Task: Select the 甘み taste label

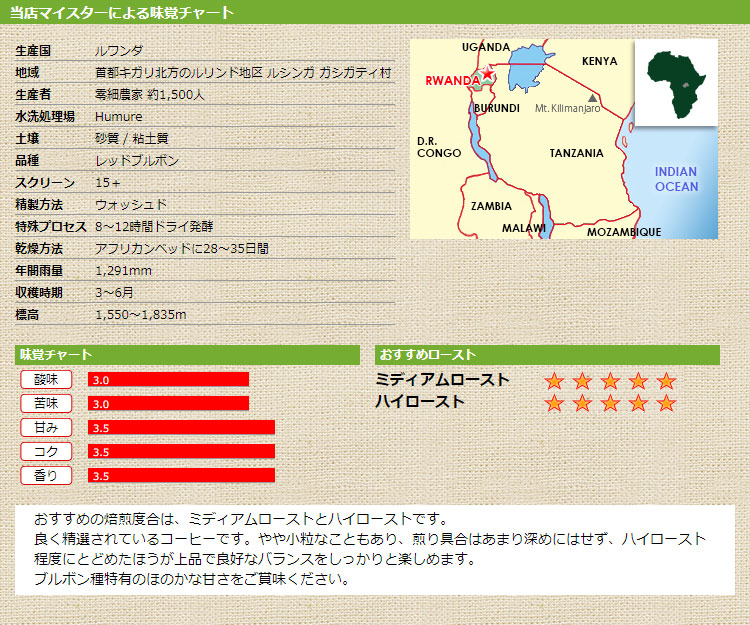Action: click(x=46, y=427)
